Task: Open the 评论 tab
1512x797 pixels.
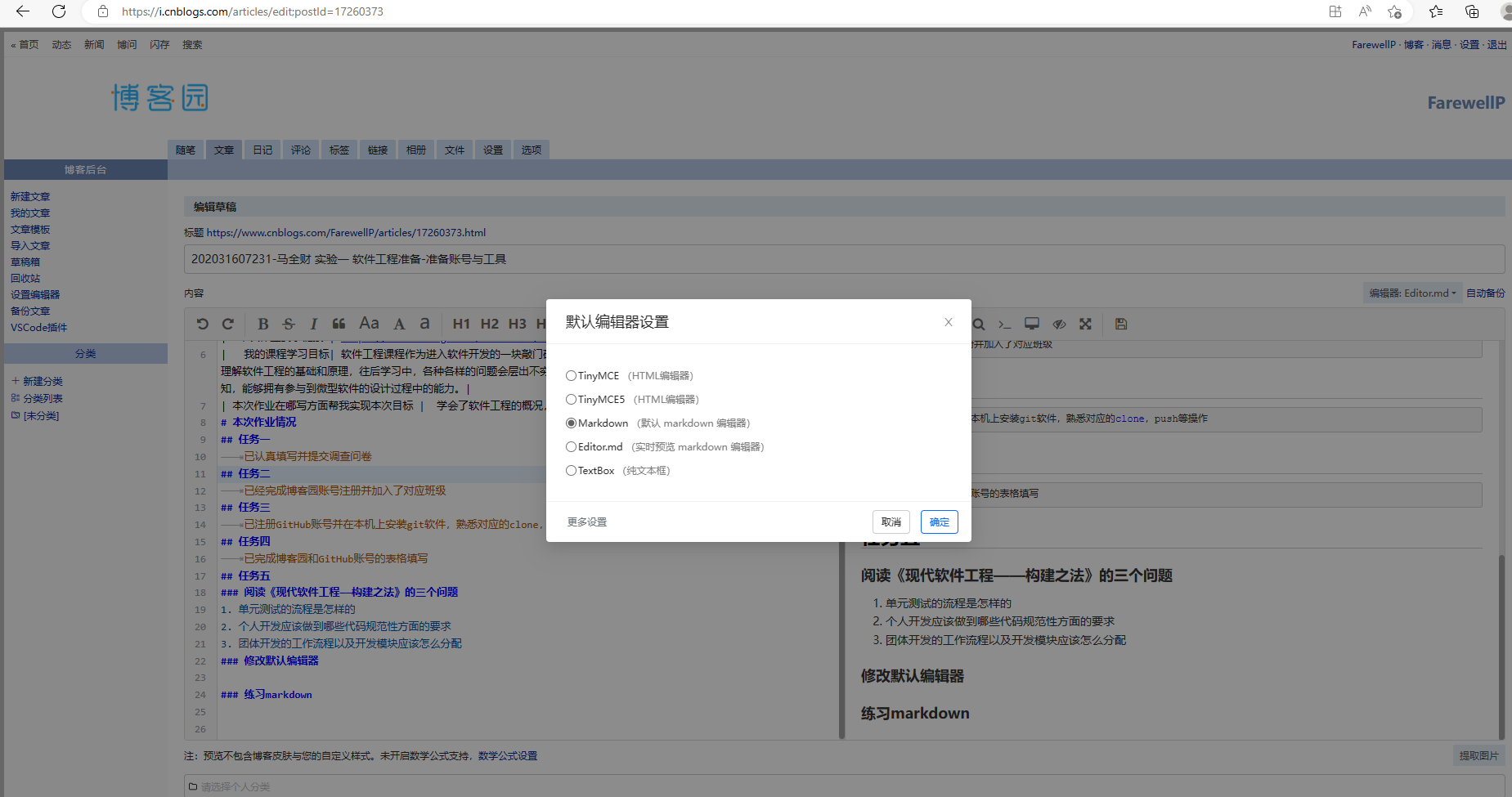Action: (x=301, y=150)
